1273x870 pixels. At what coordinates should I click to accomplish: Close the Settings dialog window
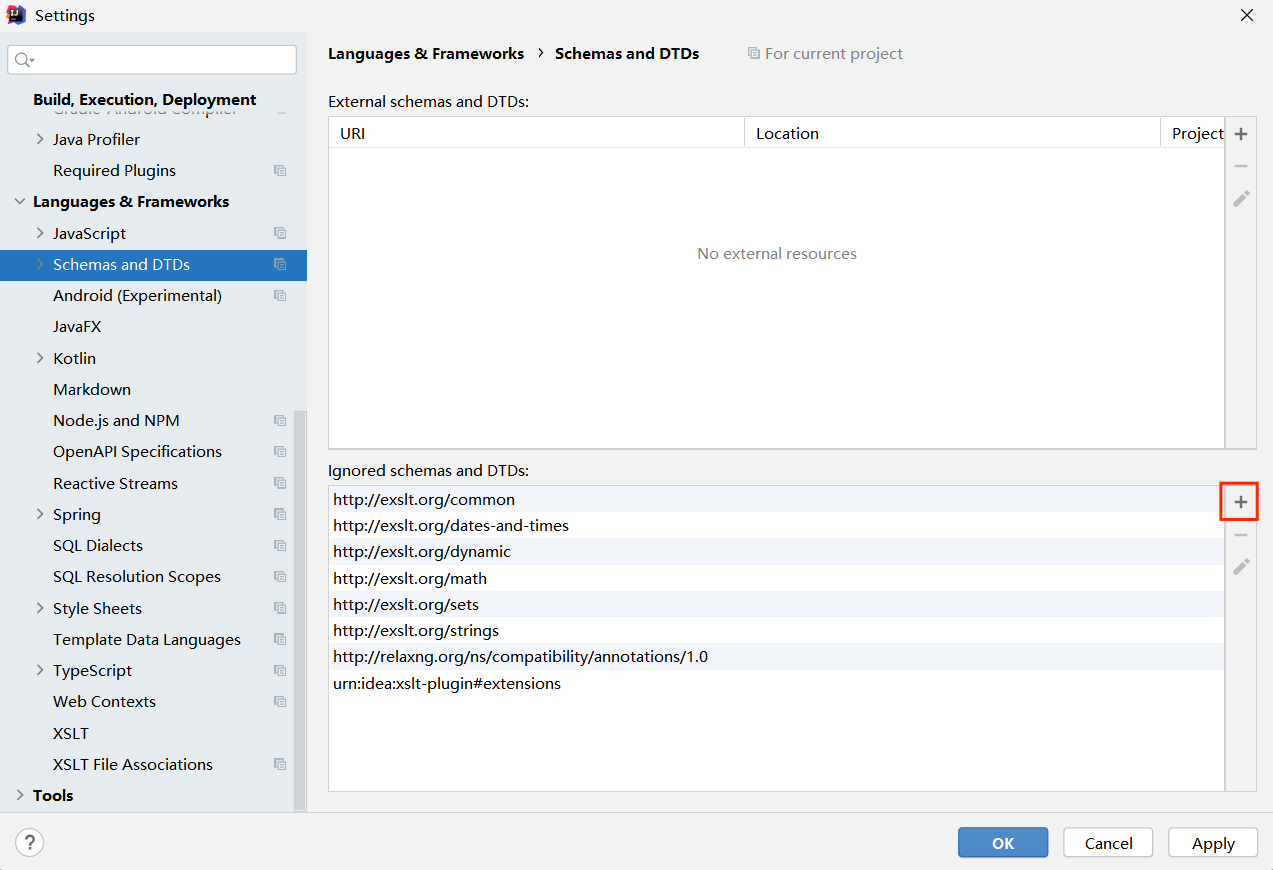[1247, 15]
